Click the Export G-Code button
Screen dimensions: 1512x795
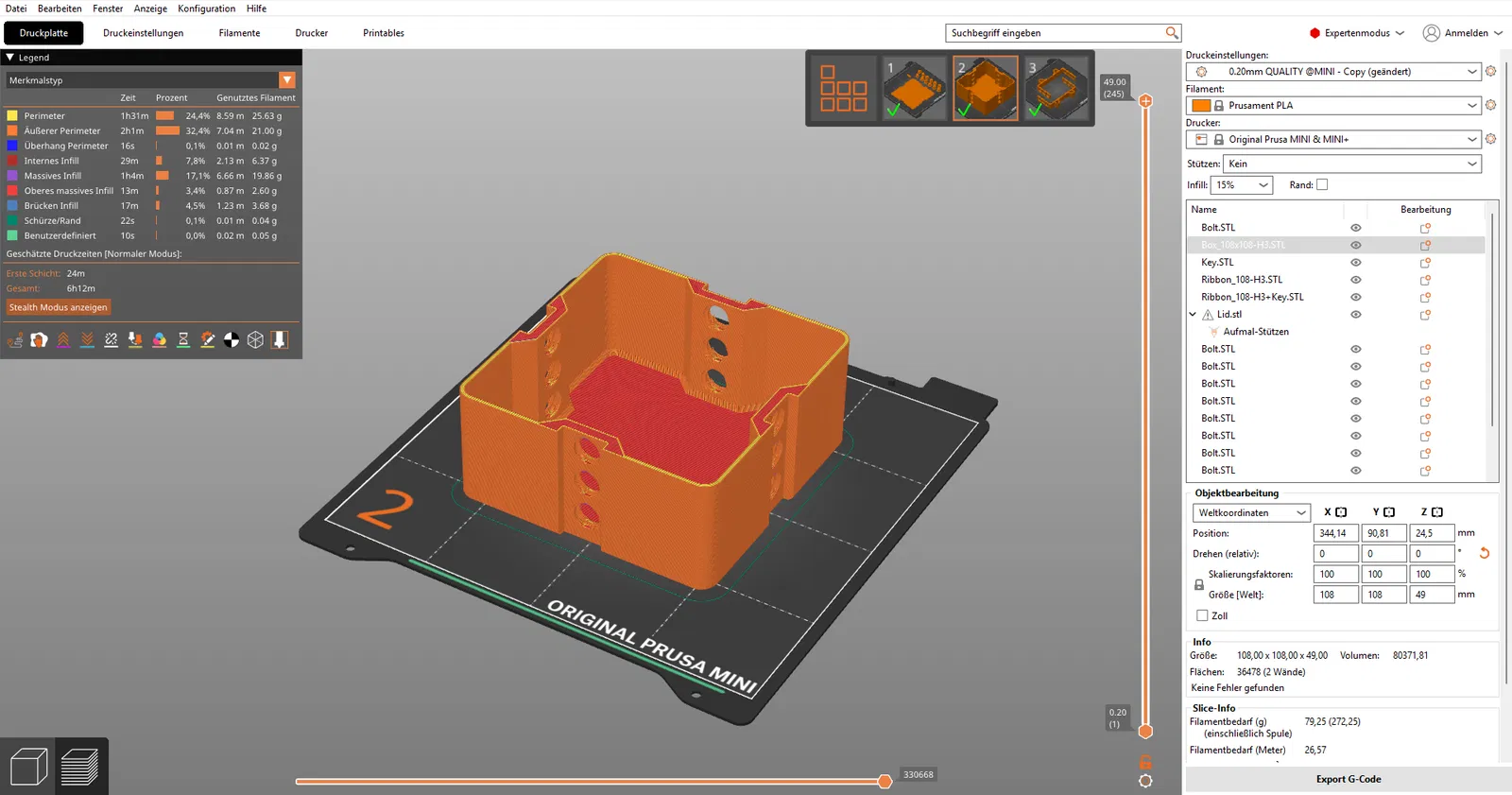point(1349,779)
